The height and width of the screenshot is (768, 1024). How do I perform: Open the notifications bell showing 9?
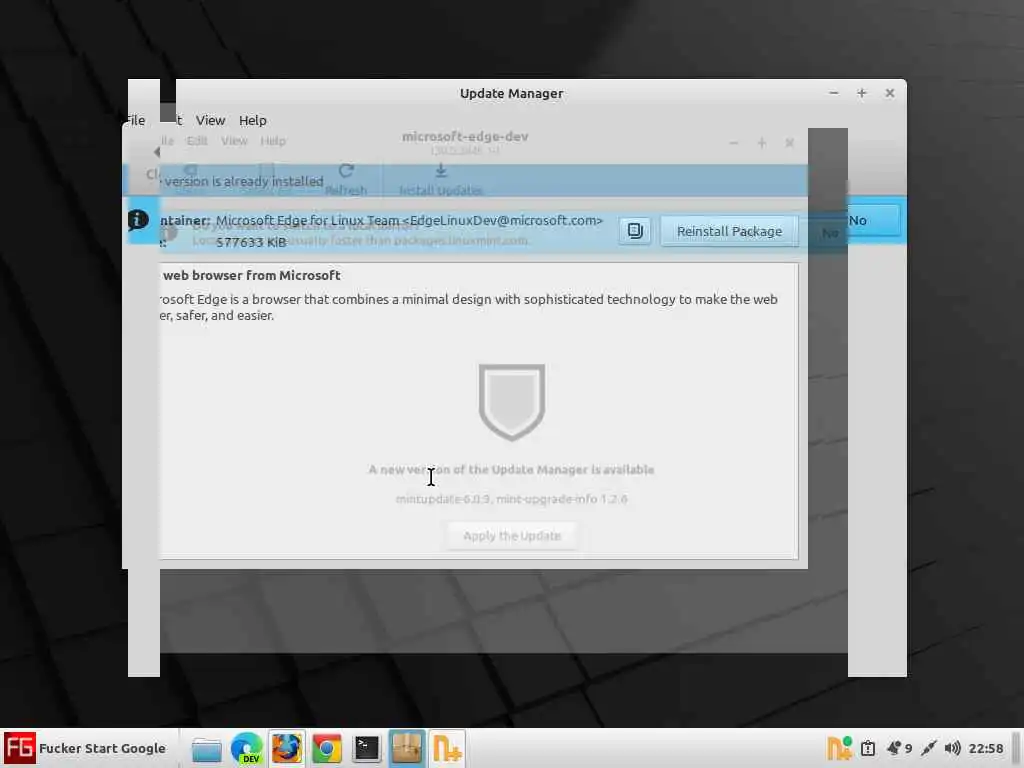click(899, 748)
